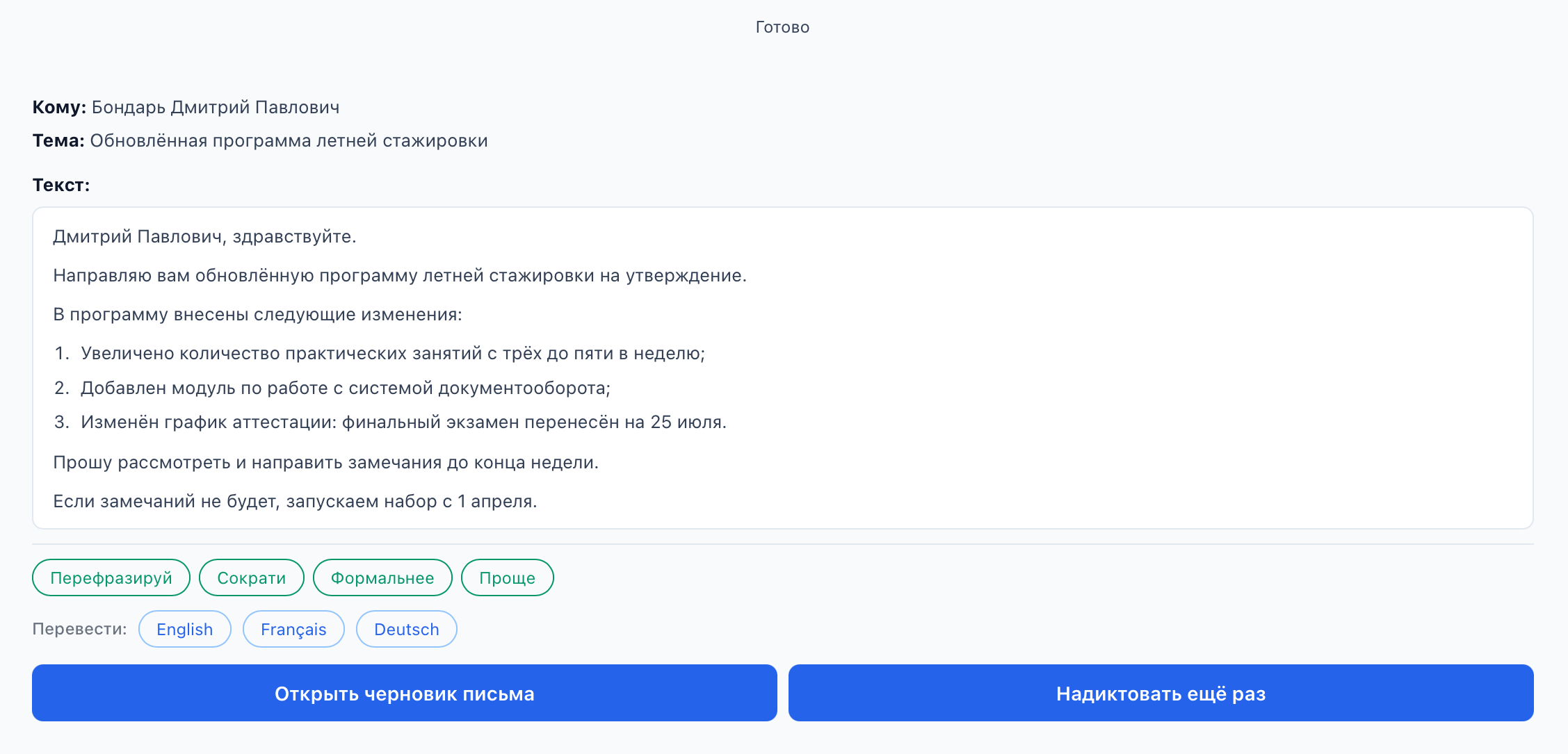Click Сократи to shorten the email
The height and width of the screenshot is (754, 1568).
[251, 577]
